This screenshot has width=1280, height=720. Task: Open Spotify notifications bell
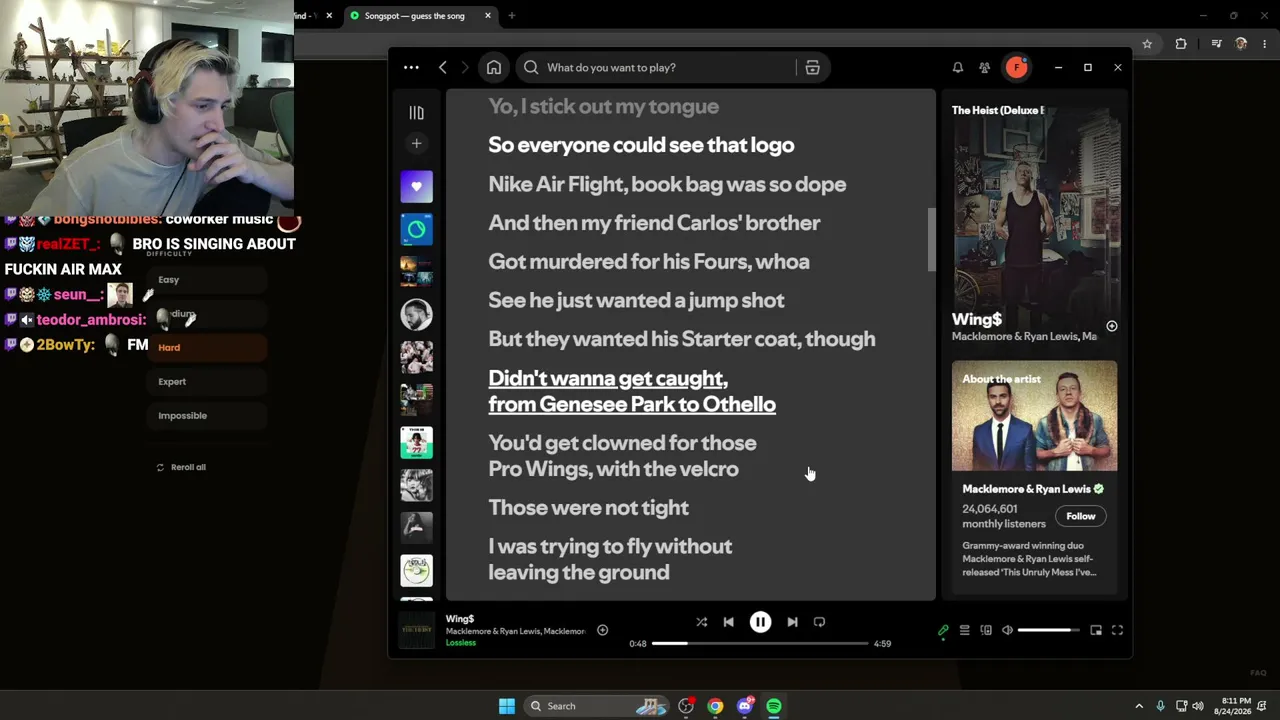(958, 67)
